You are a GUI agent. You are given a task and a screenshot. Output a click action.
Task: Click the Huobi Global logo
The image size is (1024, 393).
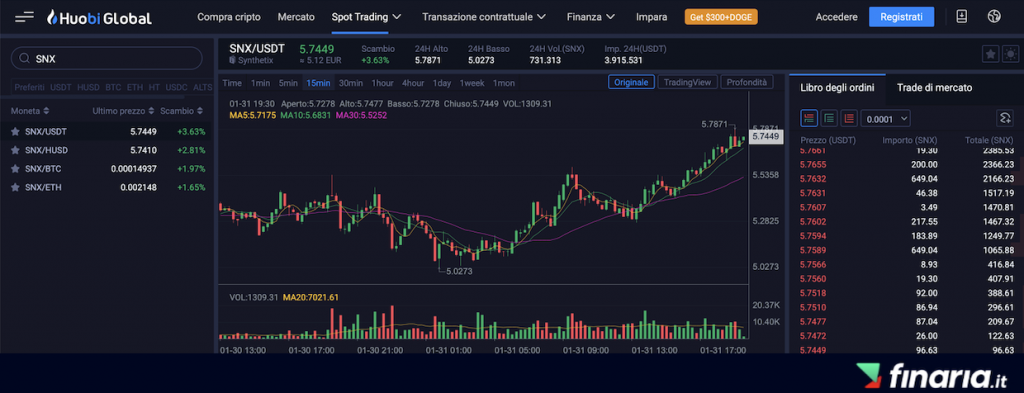coord(99,18)
